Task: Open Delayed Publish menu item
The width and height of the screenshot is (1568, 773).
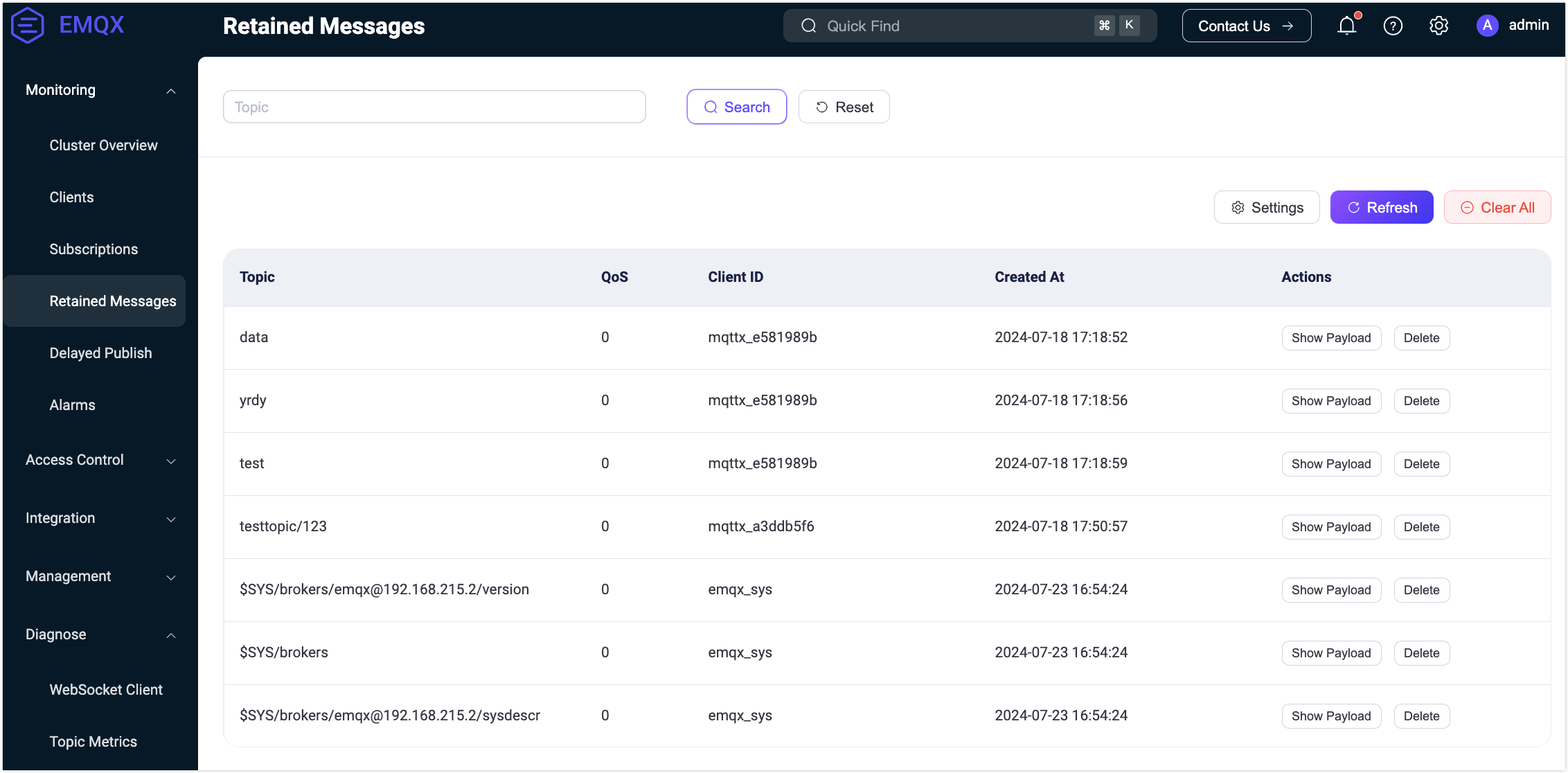Action: click(x=100, y=353)
